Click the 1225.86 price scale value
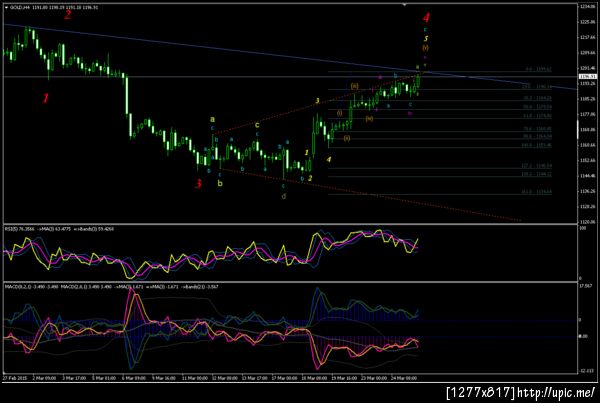This screenshot has height=403, width=600. pyautogui.click(x=587, y=22)
